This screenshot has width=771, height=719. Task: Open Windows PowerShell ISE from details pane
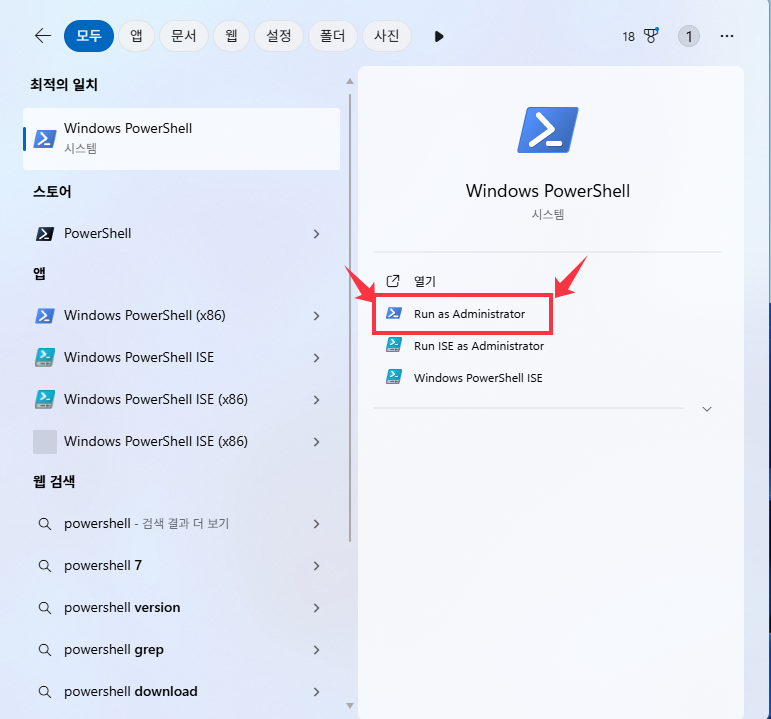[478, 378]
